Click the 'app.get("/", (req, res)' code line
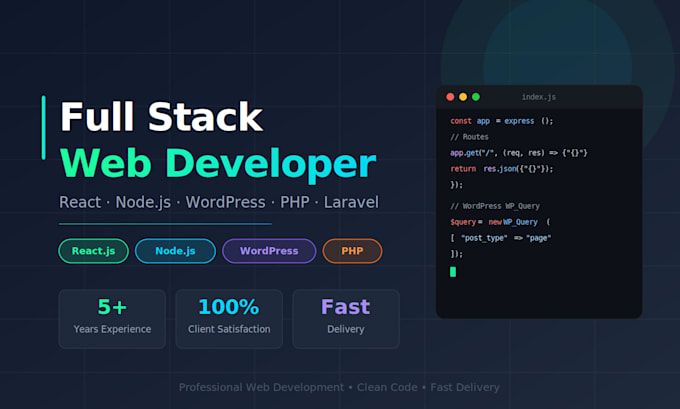This screenshot has height=409, width=680. click(519, 153)
